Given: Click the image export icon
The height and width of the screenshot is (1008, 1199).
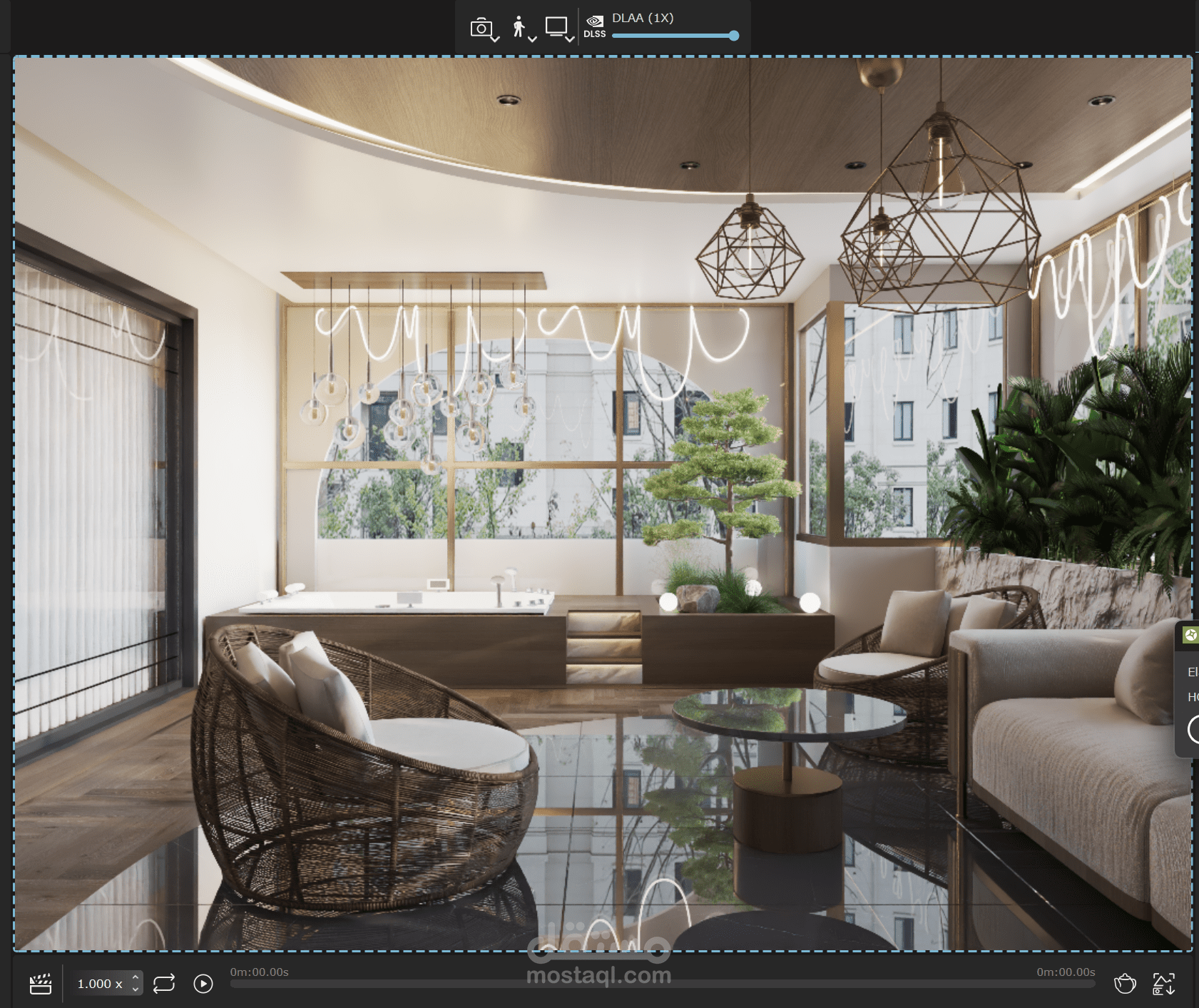Looking at the screenshot, I should (x=1164, y=984).
